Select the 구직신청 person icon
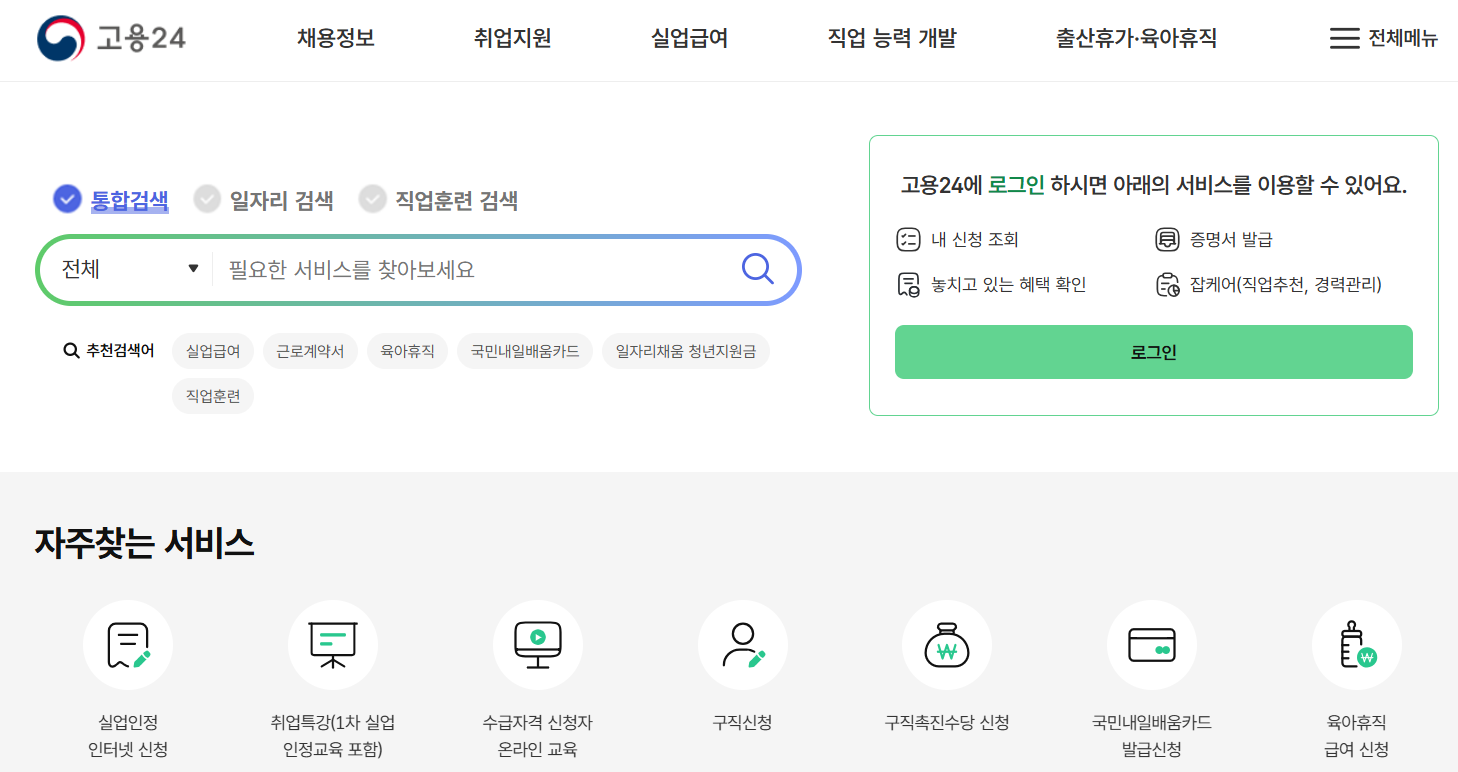This screenshot has height=772, width=1458. tap(742, 644)
